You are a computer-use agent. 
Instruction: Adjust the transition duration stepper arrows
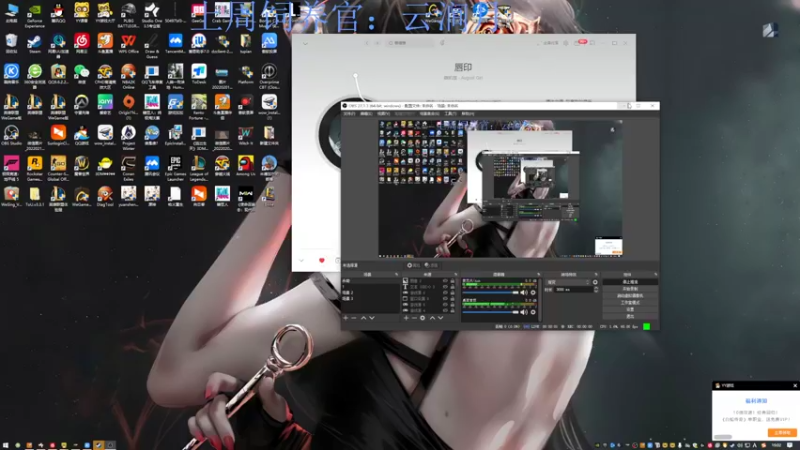click(596, 289)
